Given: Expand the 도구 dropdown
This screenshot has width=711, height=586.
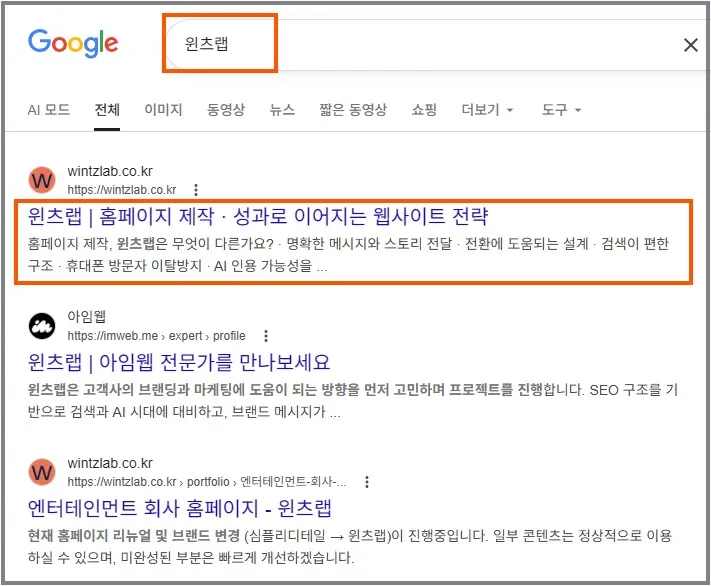Looking at the screenshot, I should tap(561, 110).
